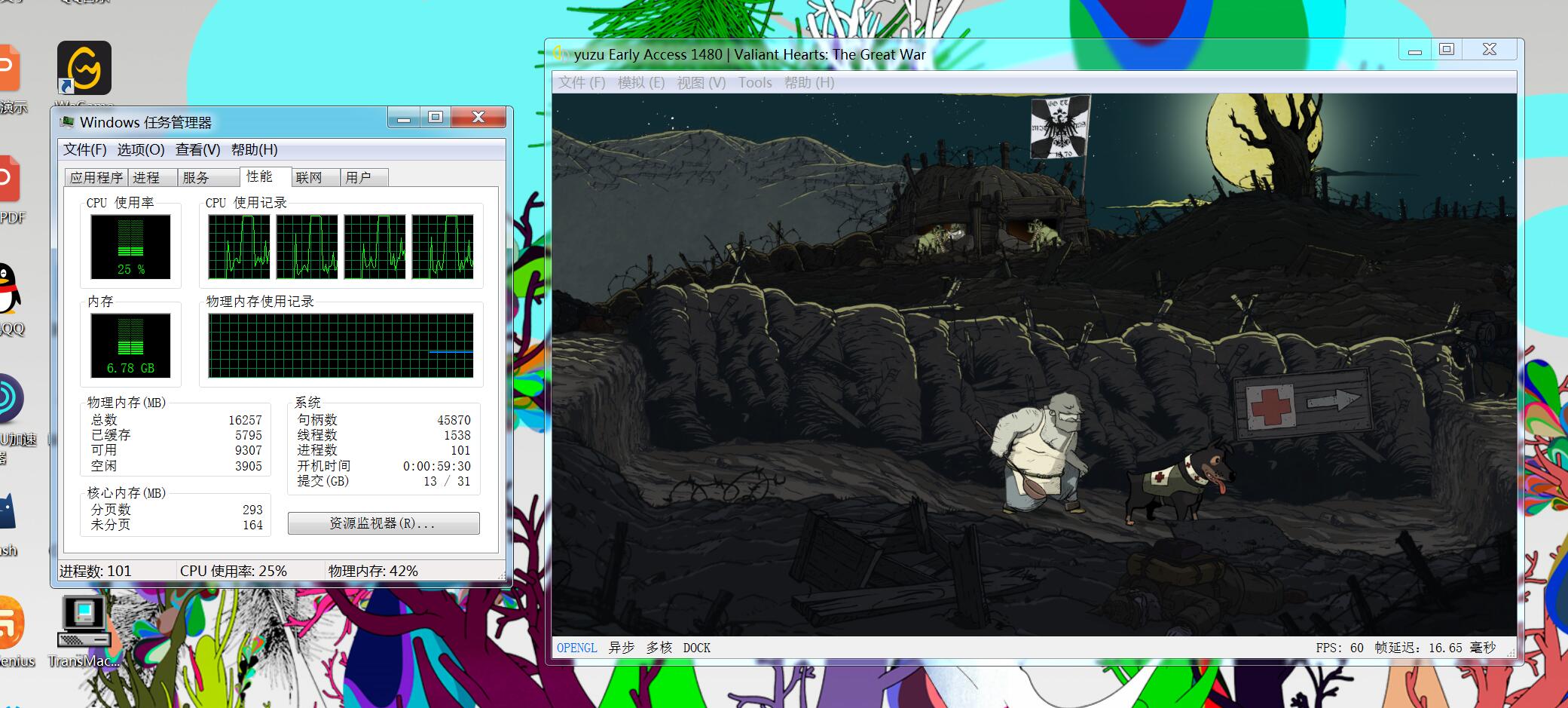Toggle 异步 async GPU in status bar
1568x708 pixels.
click(x=622, y=648)
